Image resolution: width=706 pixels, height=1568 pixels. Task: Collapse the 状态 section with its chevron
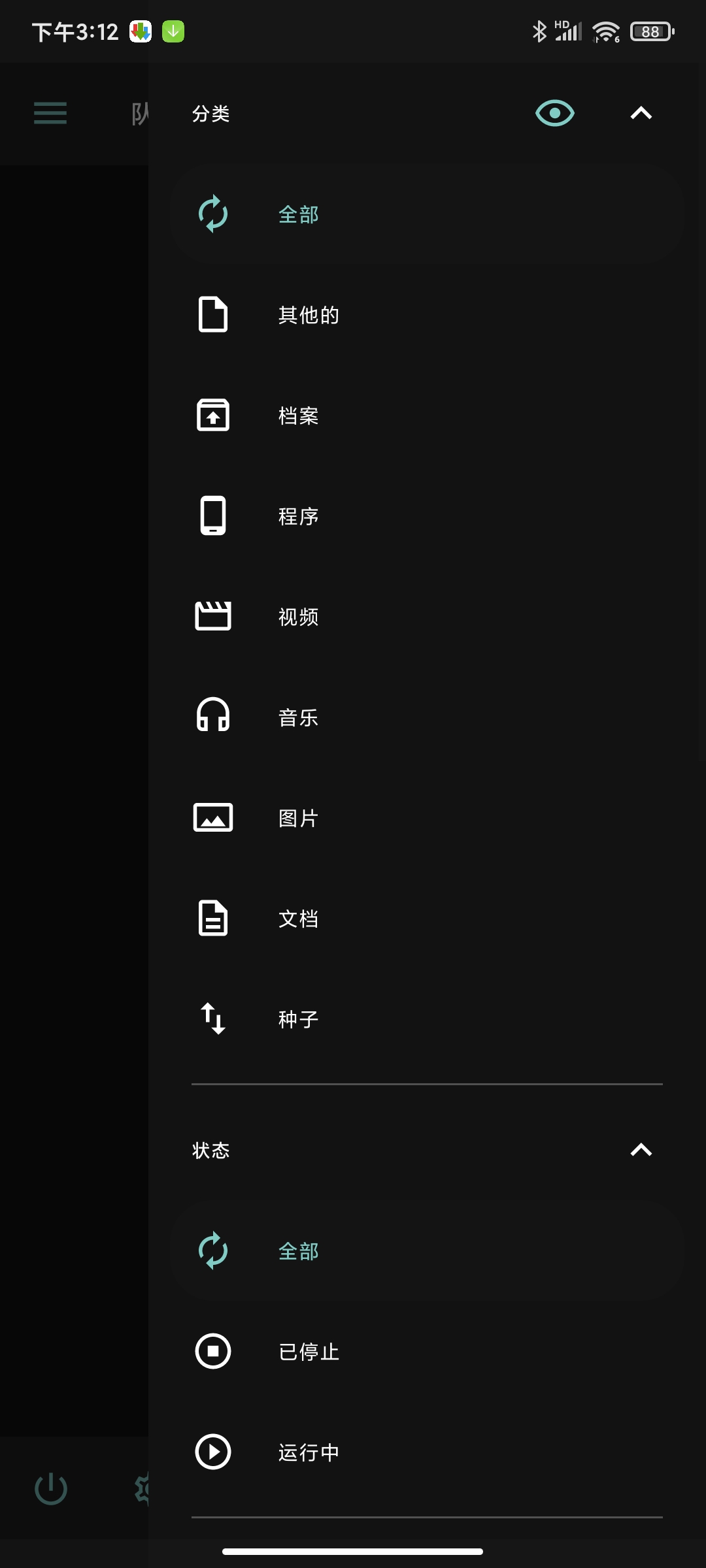click(641, 1150)
